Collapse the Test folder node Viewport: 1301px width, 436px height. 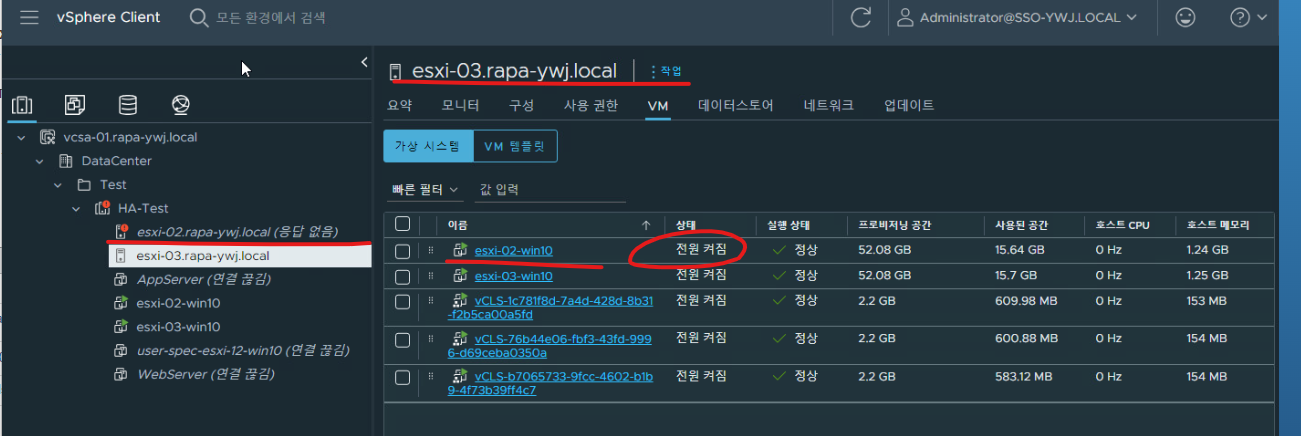click(58, 185)
